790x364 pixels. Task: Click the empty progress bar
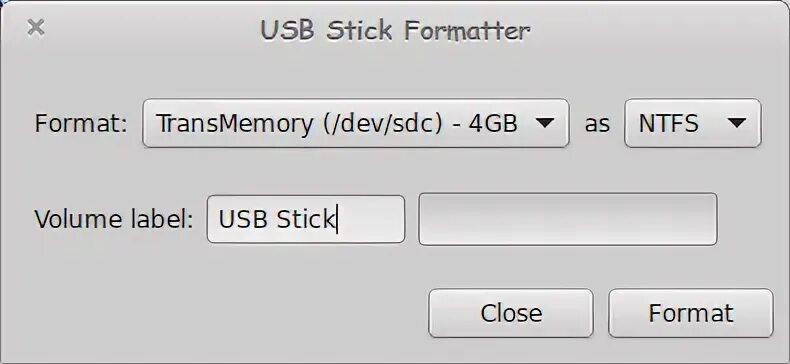(x=568, y=219)
